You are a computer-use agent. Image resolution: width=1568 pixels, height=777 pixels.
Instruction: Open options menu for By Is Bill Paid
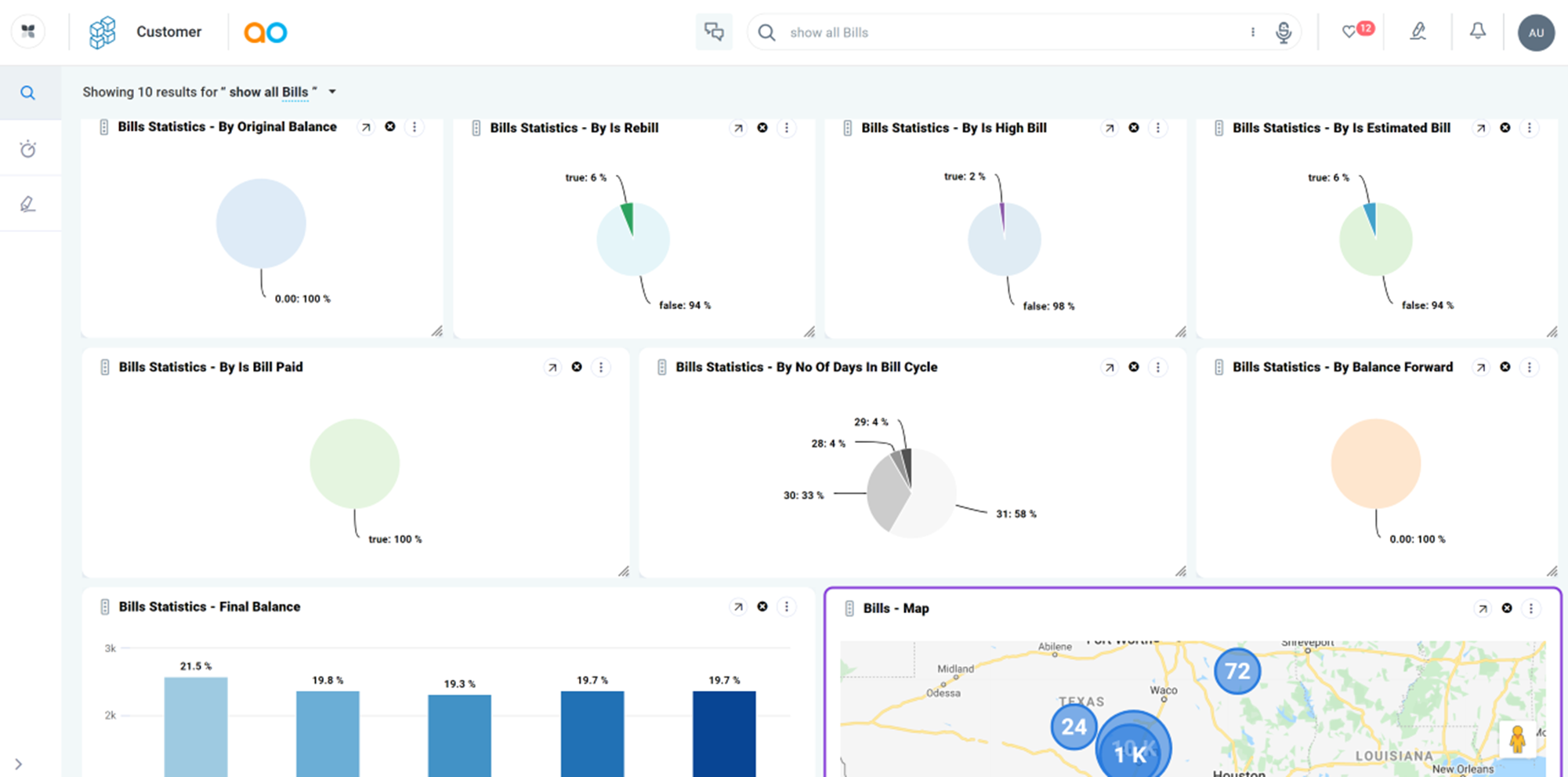pos(601,367)
